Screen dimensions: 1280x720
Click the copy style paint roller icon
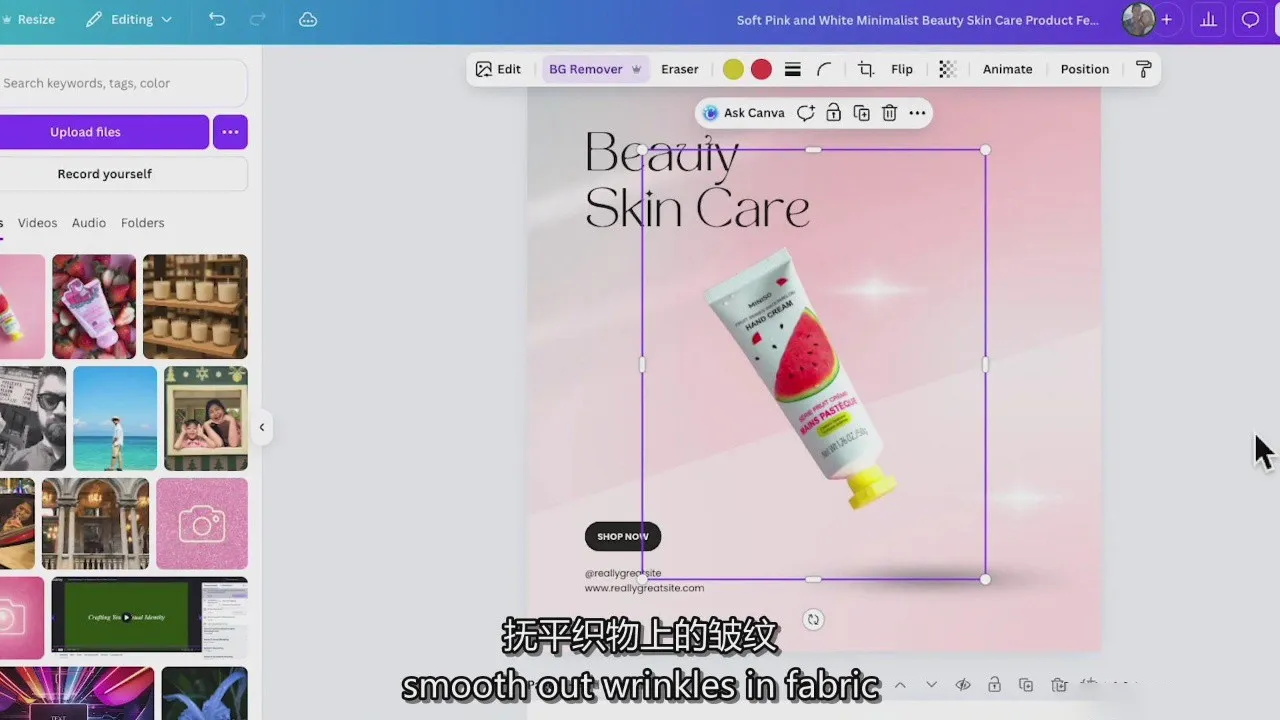[x=1144, y=69]
